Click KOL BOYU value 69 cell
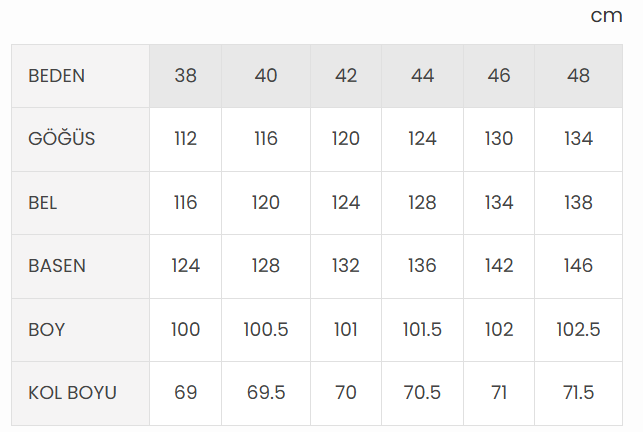643x432 pixels. (x=185, y=393)
